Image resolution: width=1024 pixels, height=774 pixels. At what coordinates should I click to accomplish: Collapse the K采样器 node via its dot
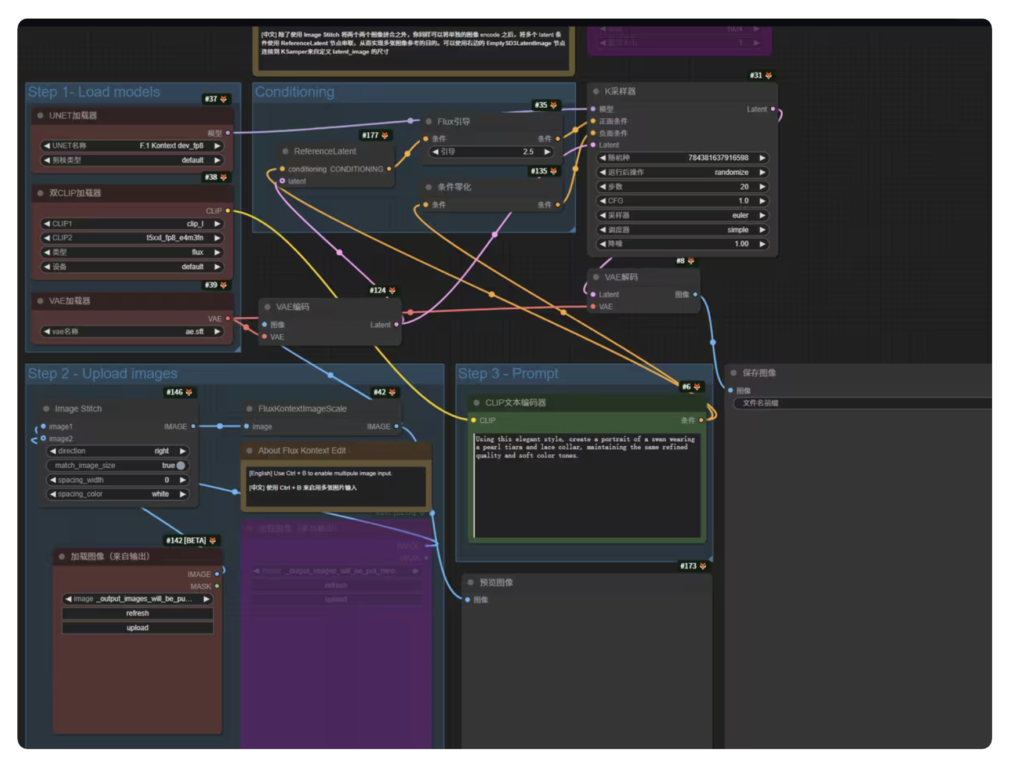point(596,91)
